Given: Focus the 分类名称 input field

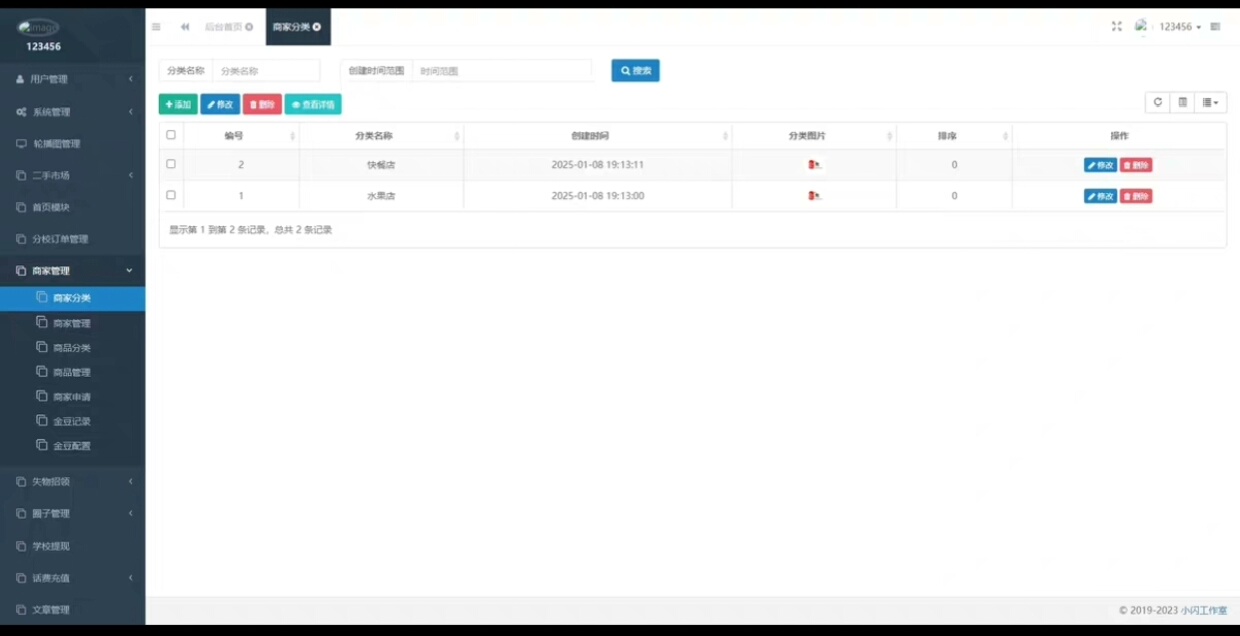Looking at the screenshot, I should coord(266,71).
